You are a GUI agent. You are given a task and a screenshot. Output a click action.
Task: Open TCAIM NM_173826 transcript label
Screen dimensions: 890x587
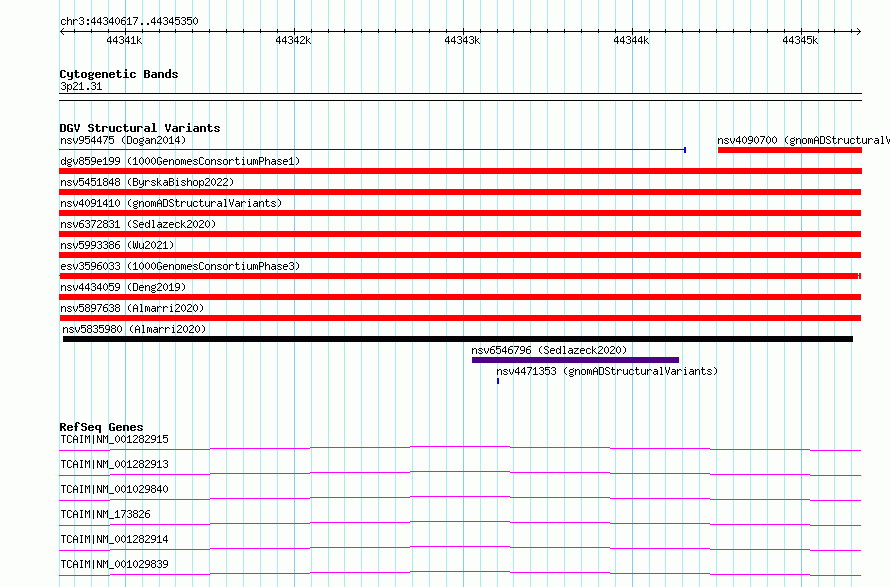pyautogui.click(x=106, y=514)
